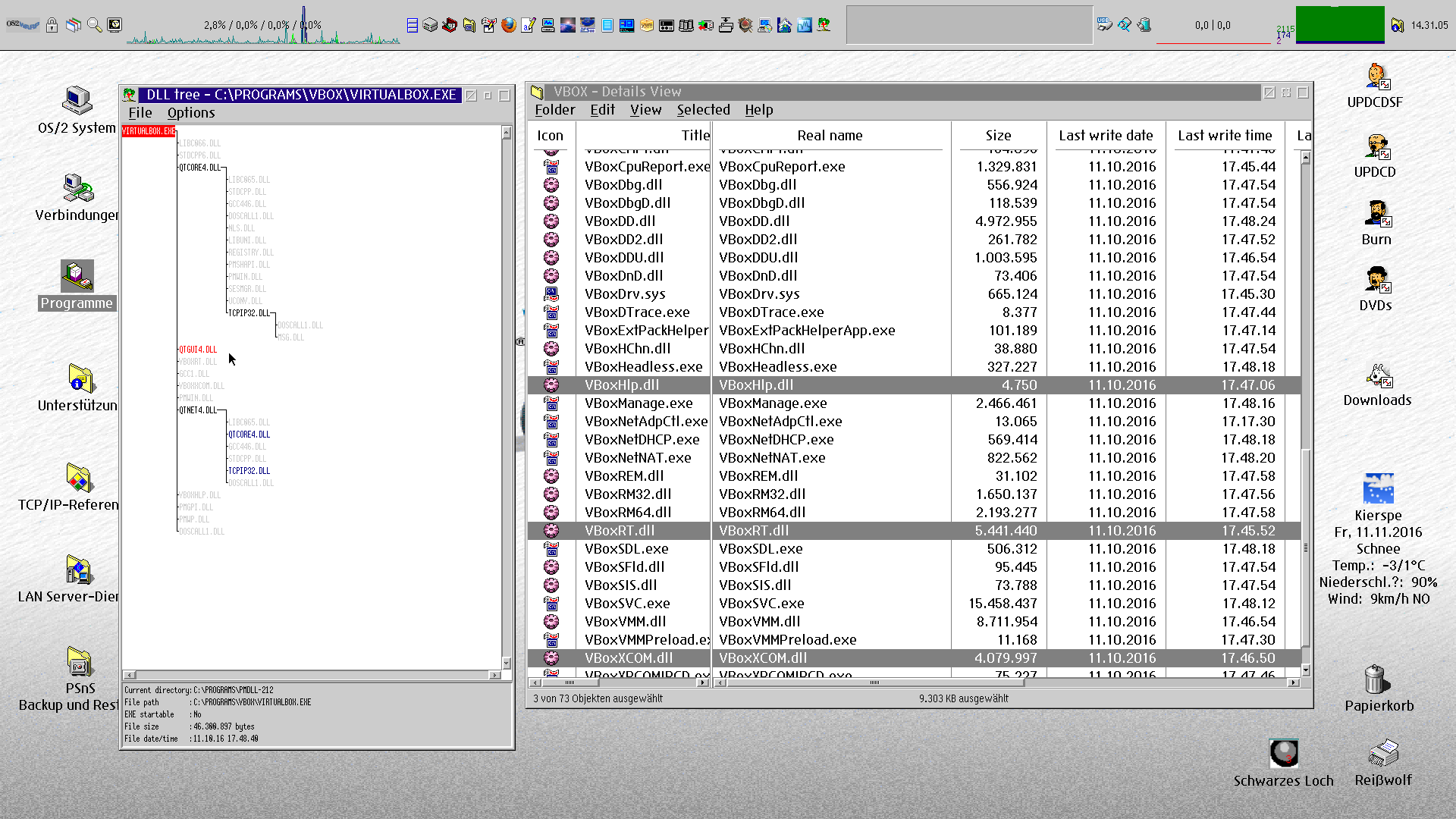Screen dimensions: 1456x819
Task: Open the window list books icon
Action: (74, 25)
